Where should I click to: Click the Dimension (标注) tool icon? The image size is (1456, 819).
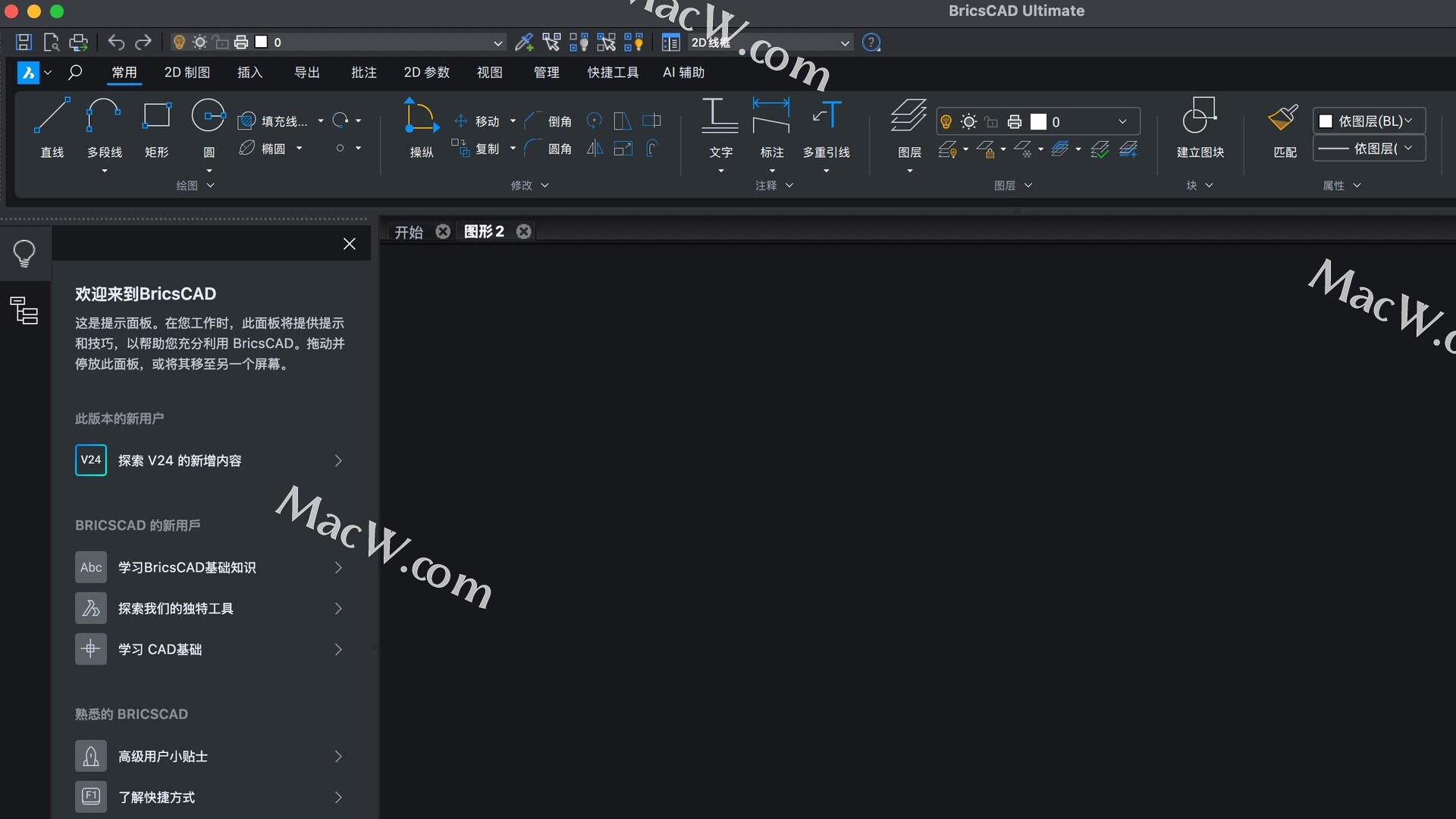tap(770, 116)
